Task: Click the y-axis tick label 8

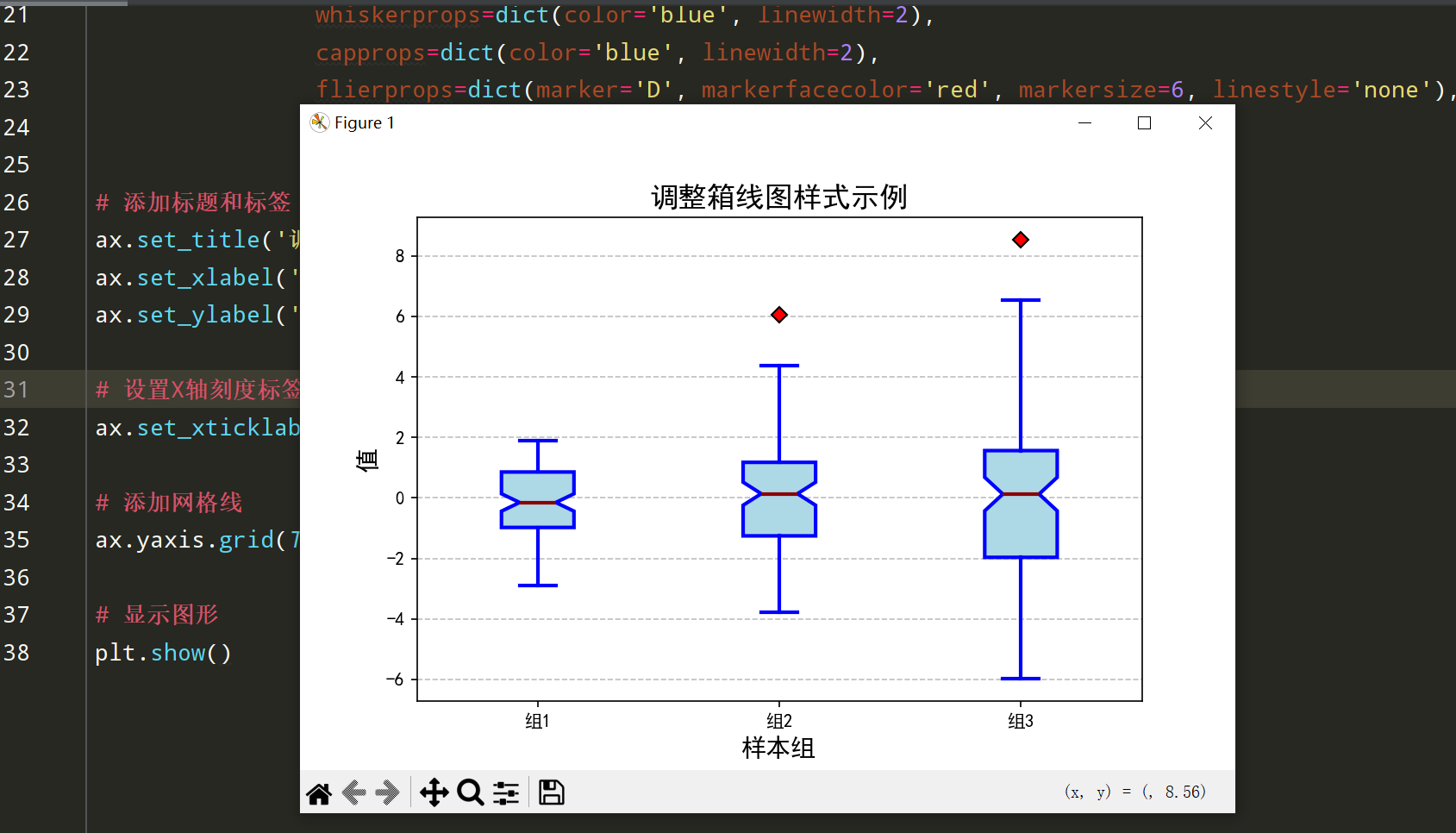Action: [400, 256]
